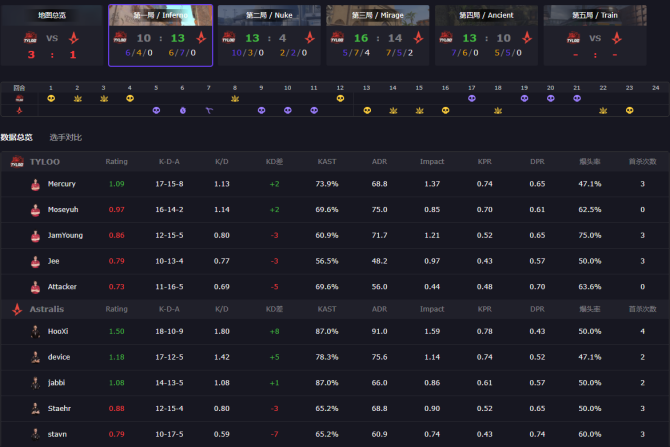
Task: Click HooXi's player avatar icon
Action: (35, 331)
